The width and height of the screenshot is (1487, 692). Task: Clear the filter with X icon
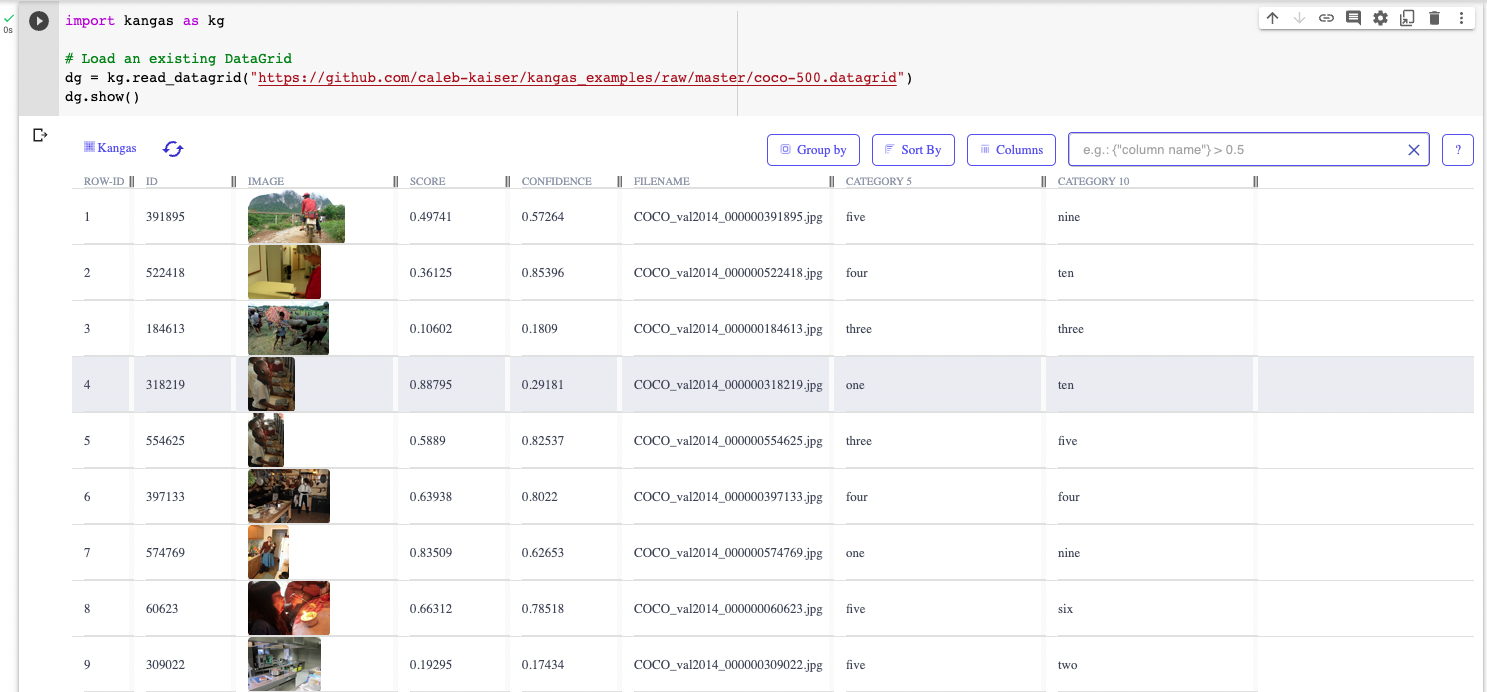coord(1413,150)
